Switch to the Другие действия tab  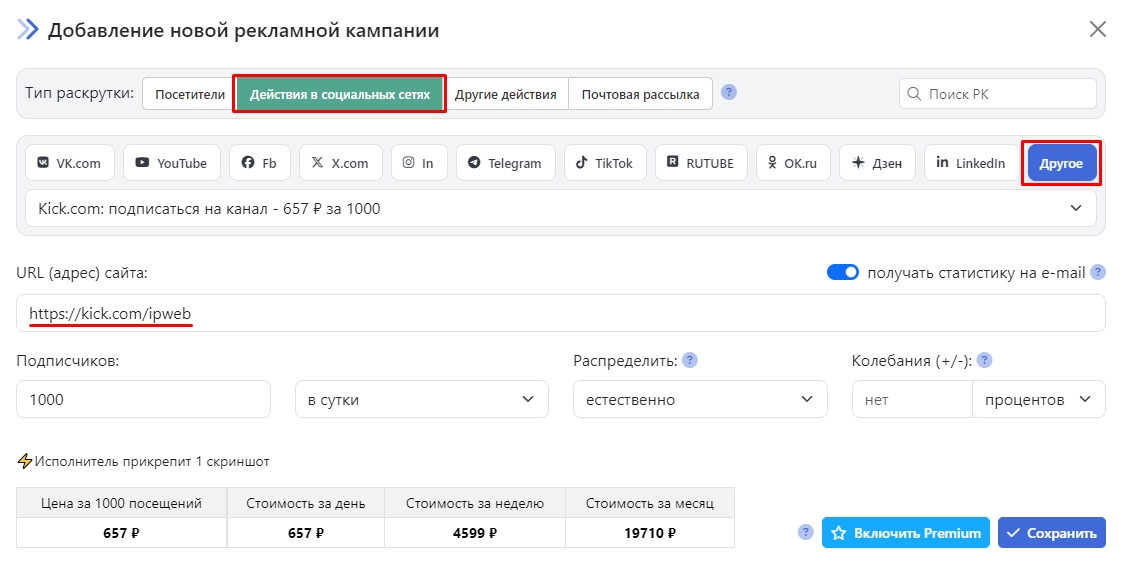pos(505,95)
